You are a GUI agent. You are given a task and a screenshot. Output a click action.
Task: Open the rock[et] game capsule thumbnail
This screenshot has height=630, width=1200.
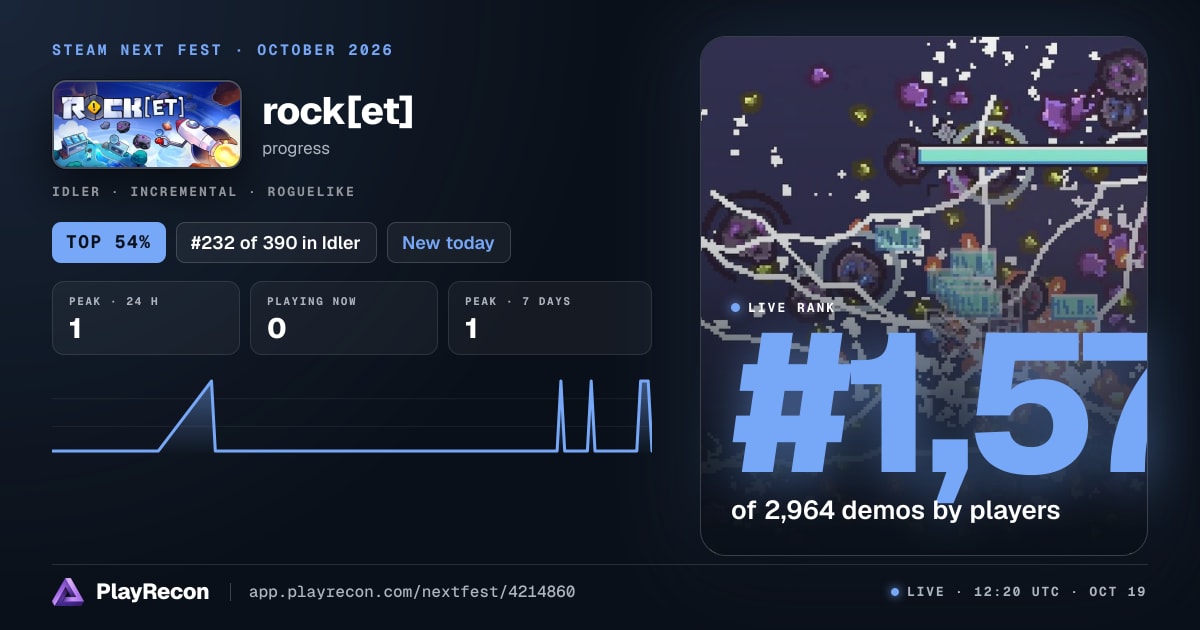pyautogui.click(x=147, y=124)
